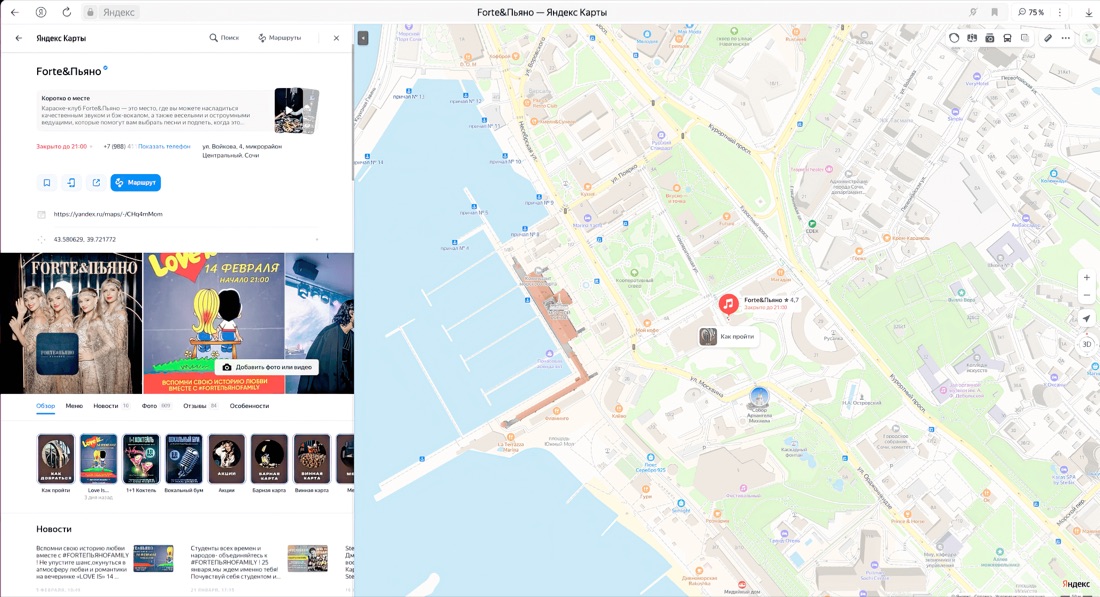This screenshot has width=1100, height=597.
Task: Toggle the public transport bus icon
Action: [x=1007, y=38]
